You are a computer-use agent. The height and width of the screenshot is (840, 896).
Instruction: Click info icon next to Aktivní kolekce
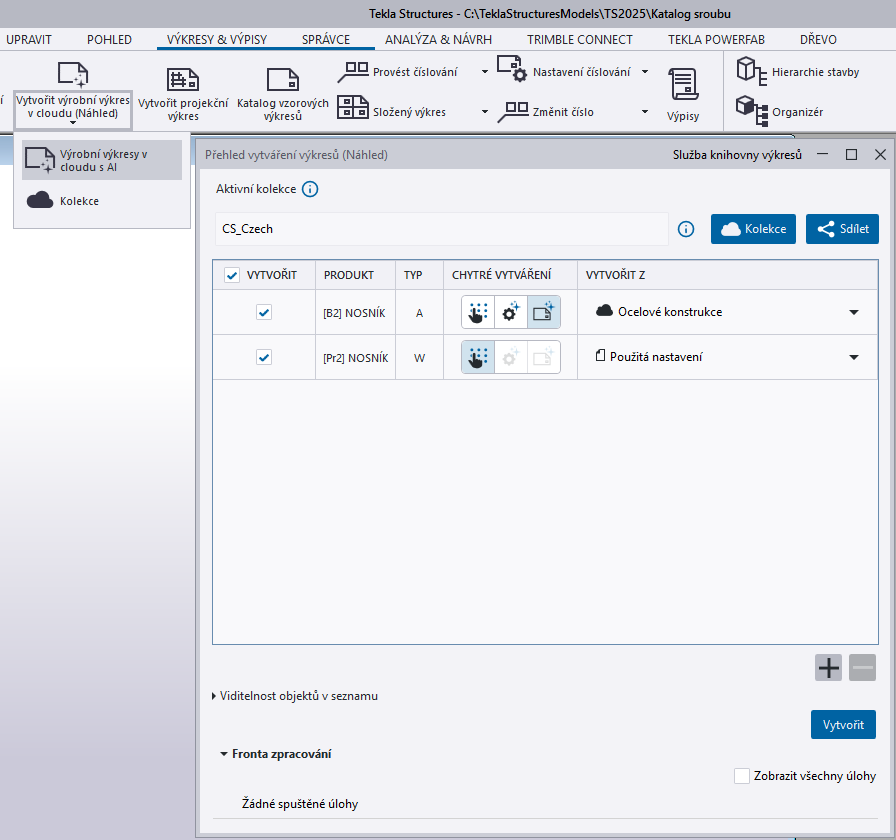[310, 189]
